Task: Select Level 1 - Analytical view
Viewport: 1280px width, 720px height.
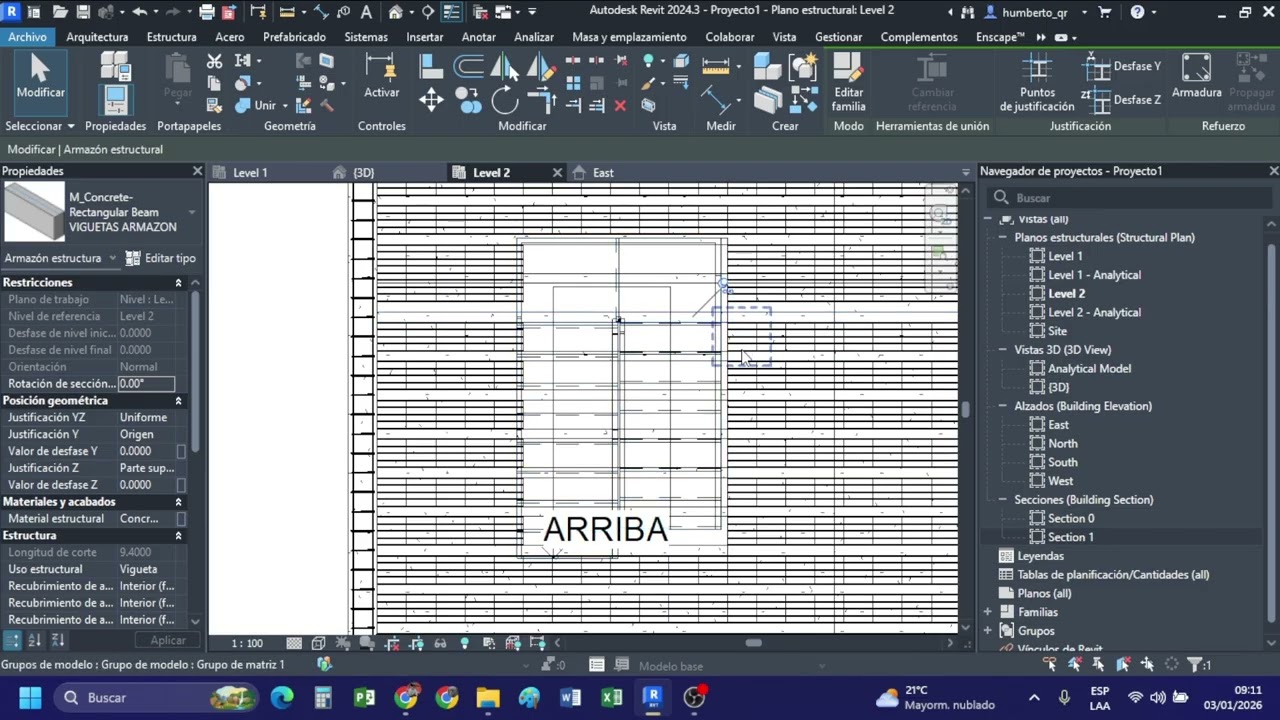Action: 1094,275
